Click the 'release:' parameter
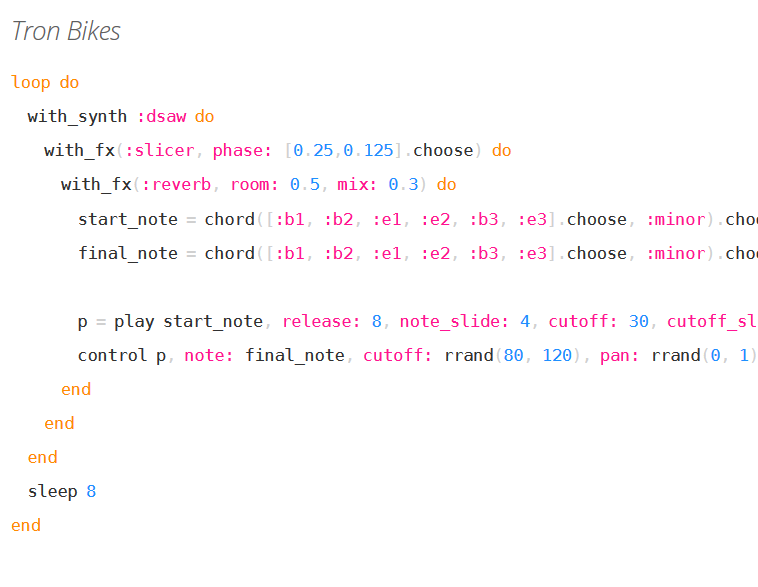The image size is (758, 587). [321, 322]
